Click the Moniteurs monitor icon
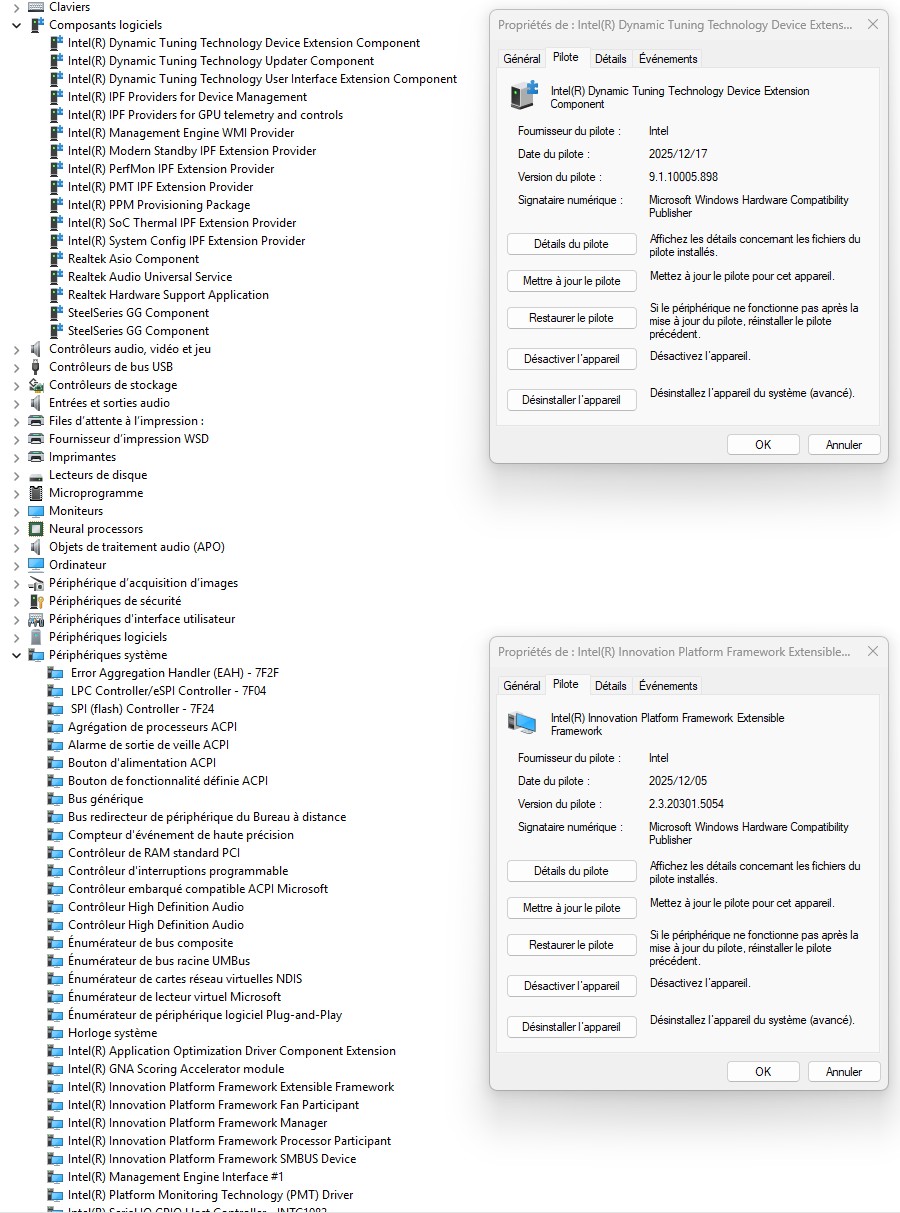Screen dimensions: 900x1213 tap(36, 511)
